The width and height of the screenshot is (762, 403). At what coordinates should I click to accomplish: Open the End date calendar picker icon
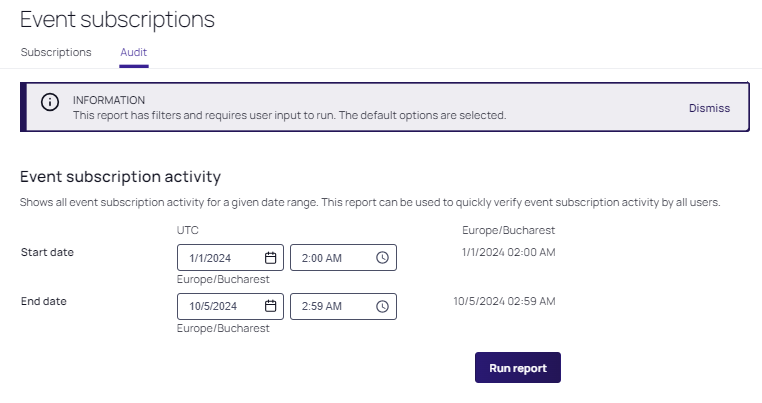click(x=270, y=306)
